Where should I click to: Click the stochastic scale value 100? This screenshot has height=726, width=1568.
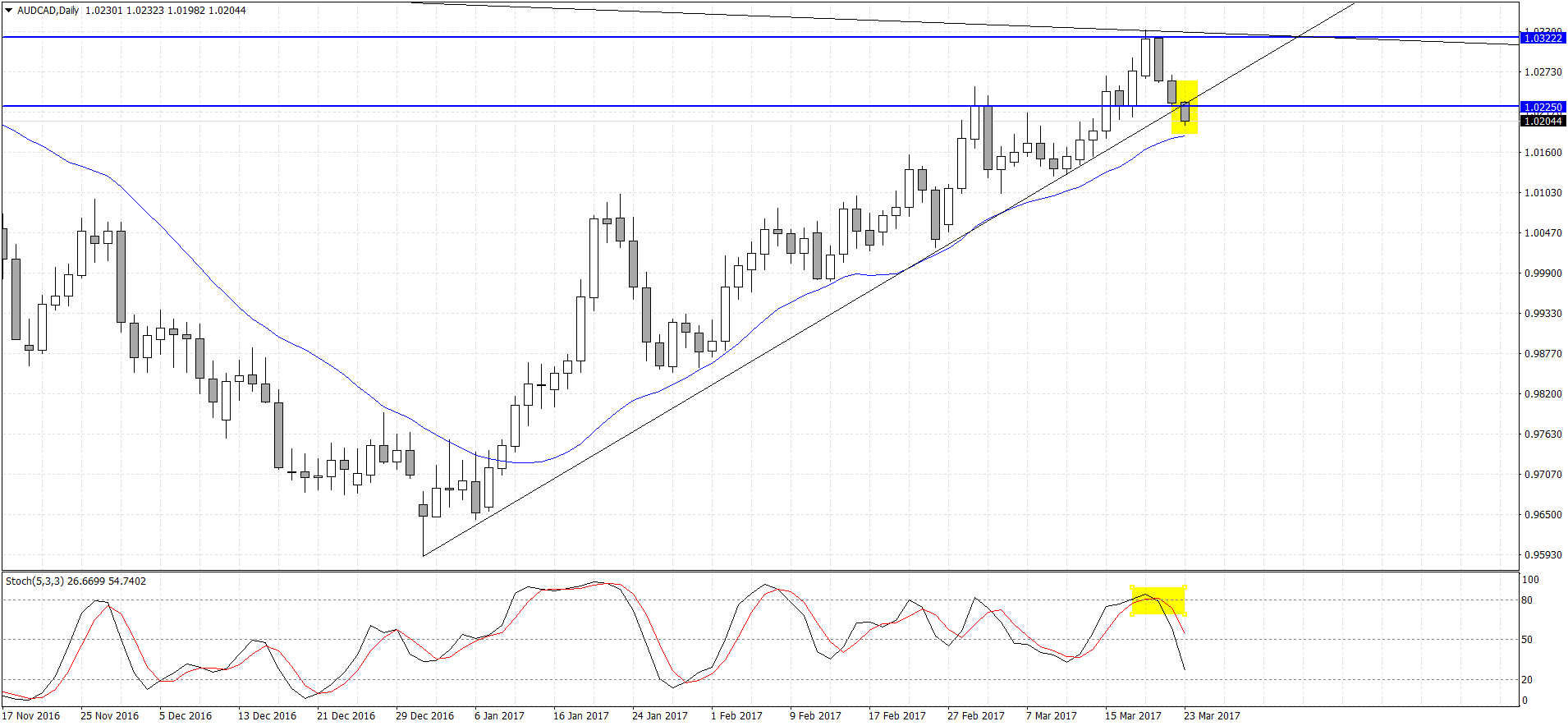coord(1530,580)
